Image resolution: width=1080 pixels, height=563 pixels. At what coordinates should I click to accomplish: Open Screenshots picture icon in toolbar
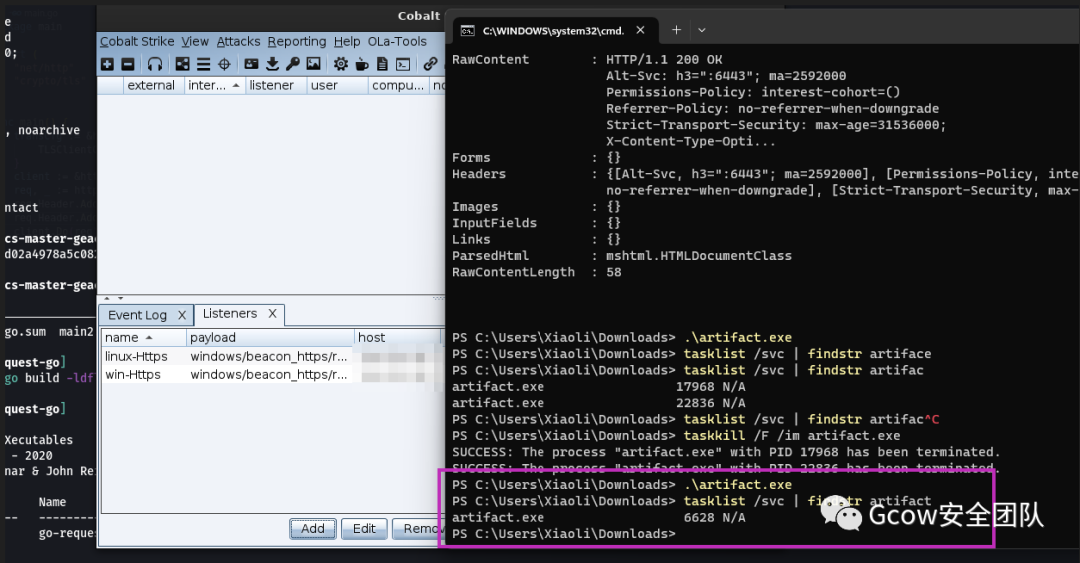click(x=313, y=64)
